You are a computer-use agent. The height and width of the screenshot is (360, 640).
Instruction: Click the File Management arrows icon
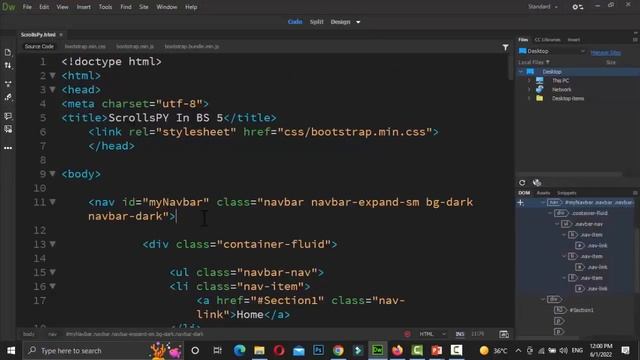8,65
